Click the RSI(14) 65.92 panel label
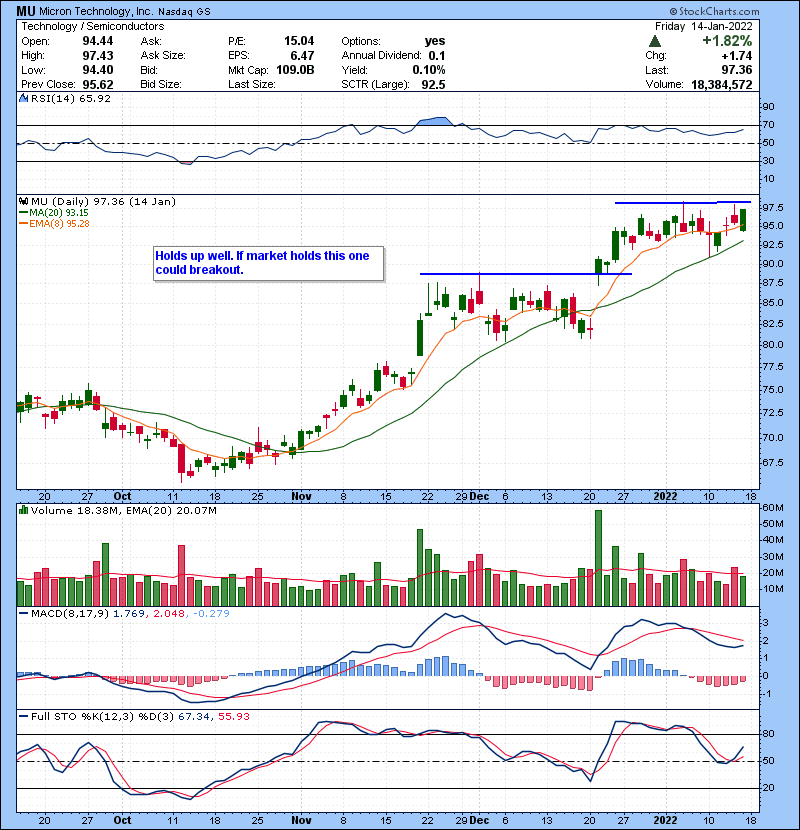The image size is (800, 830). (x=71, y=98)
